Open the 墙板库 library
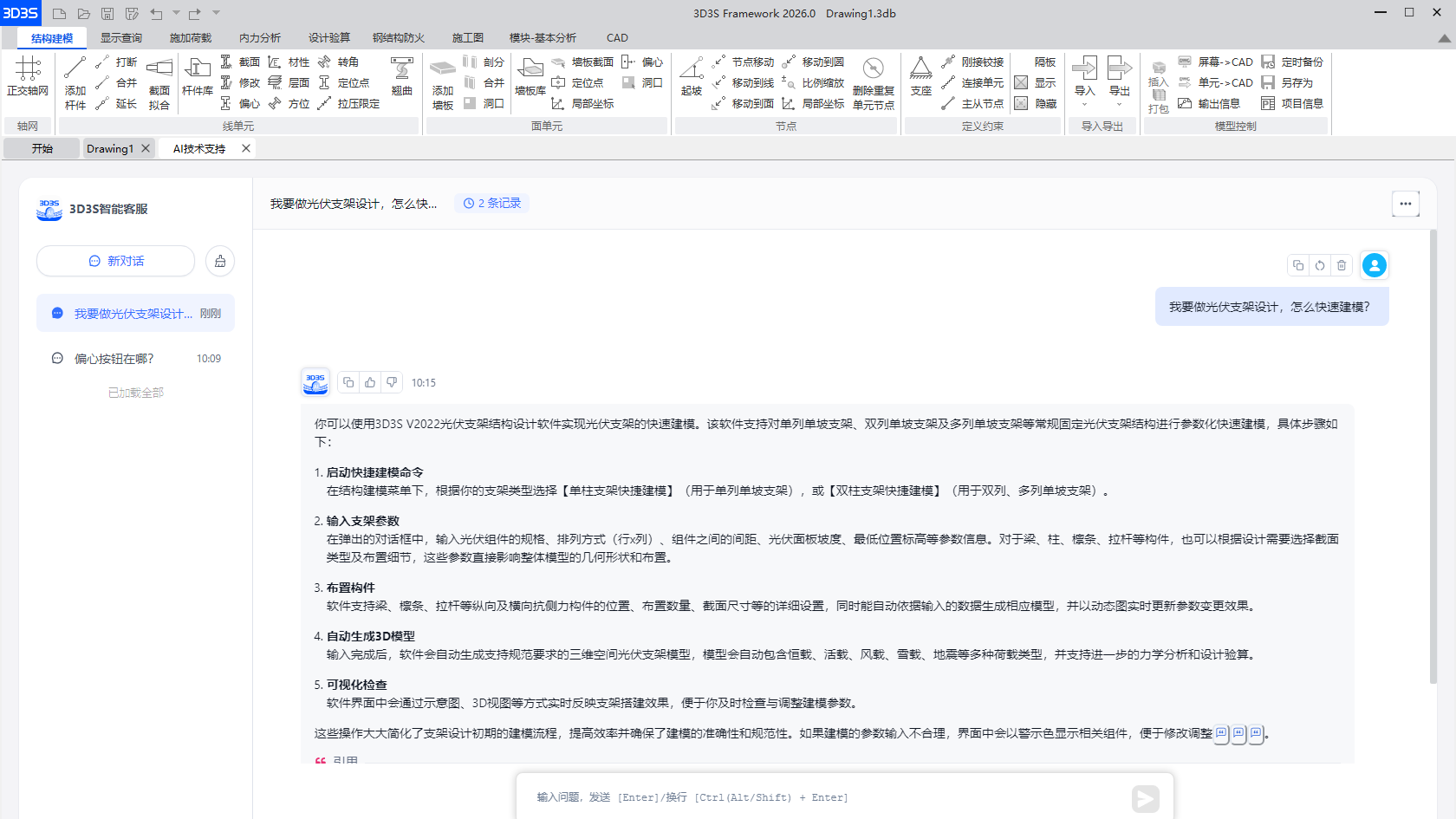The height and width of the screenshot is (819, 1456). (x=530, y=76)
